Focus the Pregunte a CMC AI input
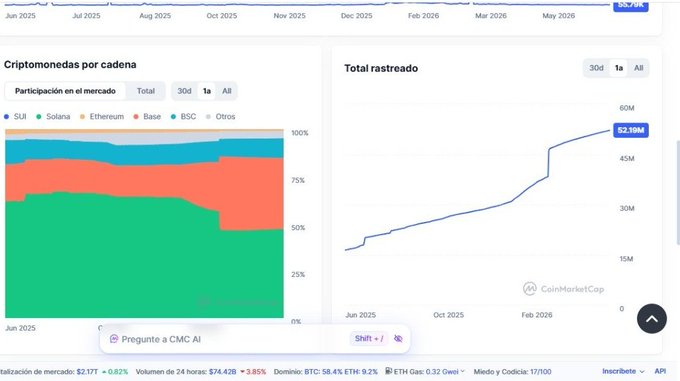The height and width of the screenshot is (381, 680). tap(255, 339)
